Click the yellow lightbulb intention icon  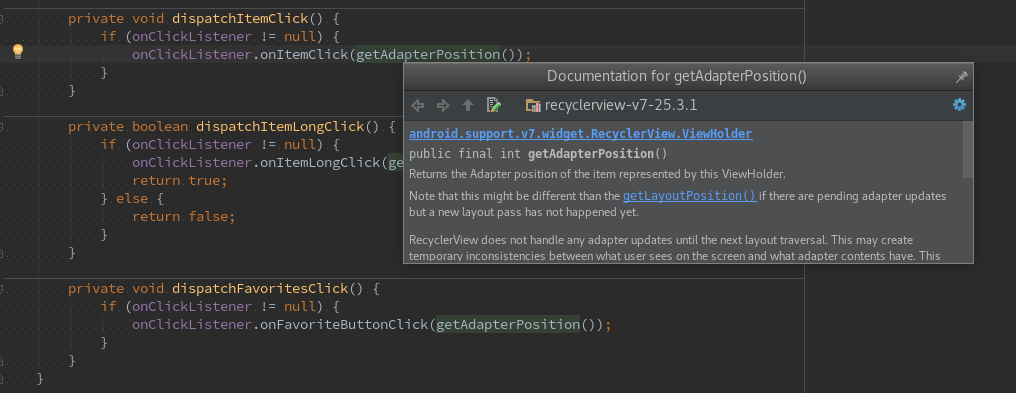[x=18, y=51]
